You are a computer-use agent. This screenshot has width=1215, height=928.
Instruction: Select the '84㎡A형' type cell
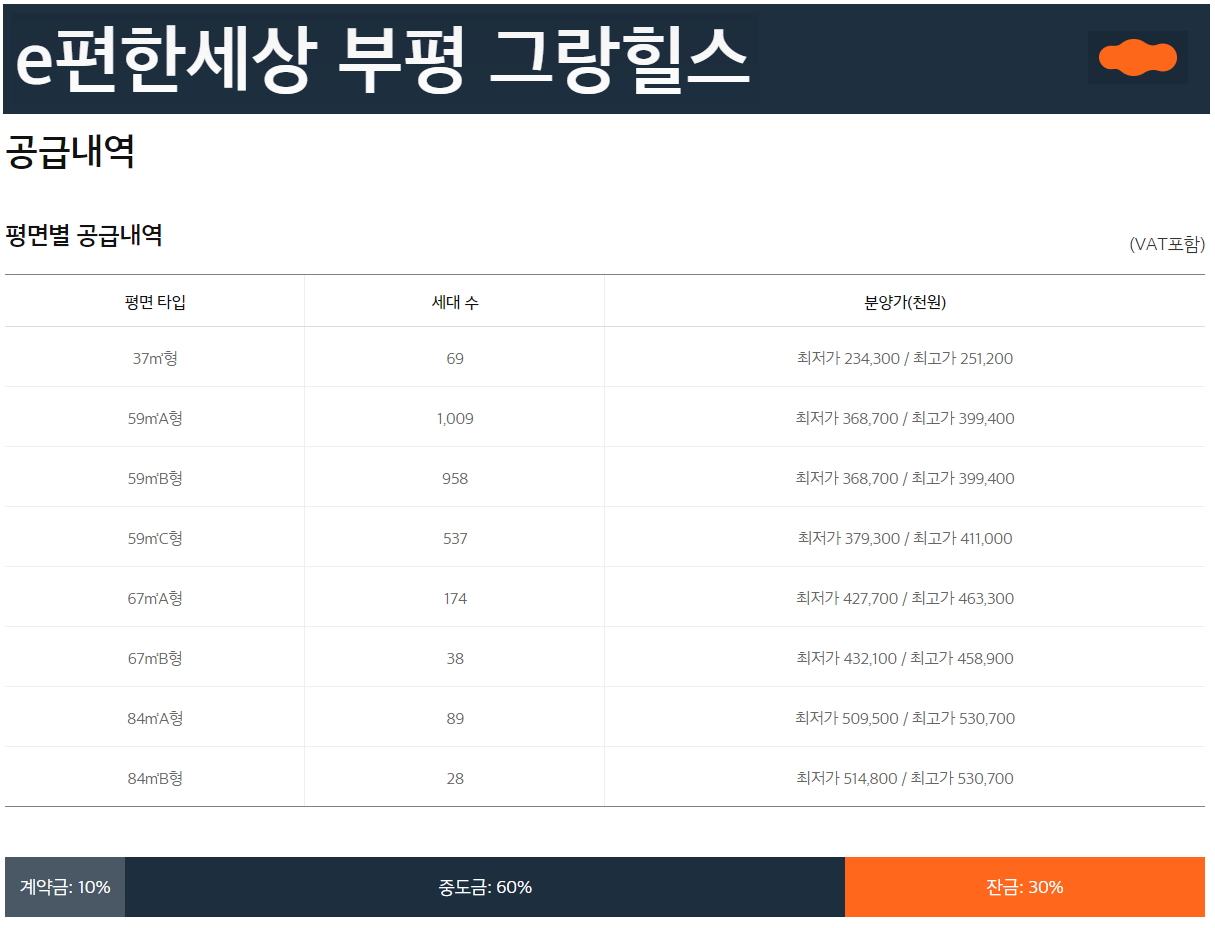pos(155,718)
